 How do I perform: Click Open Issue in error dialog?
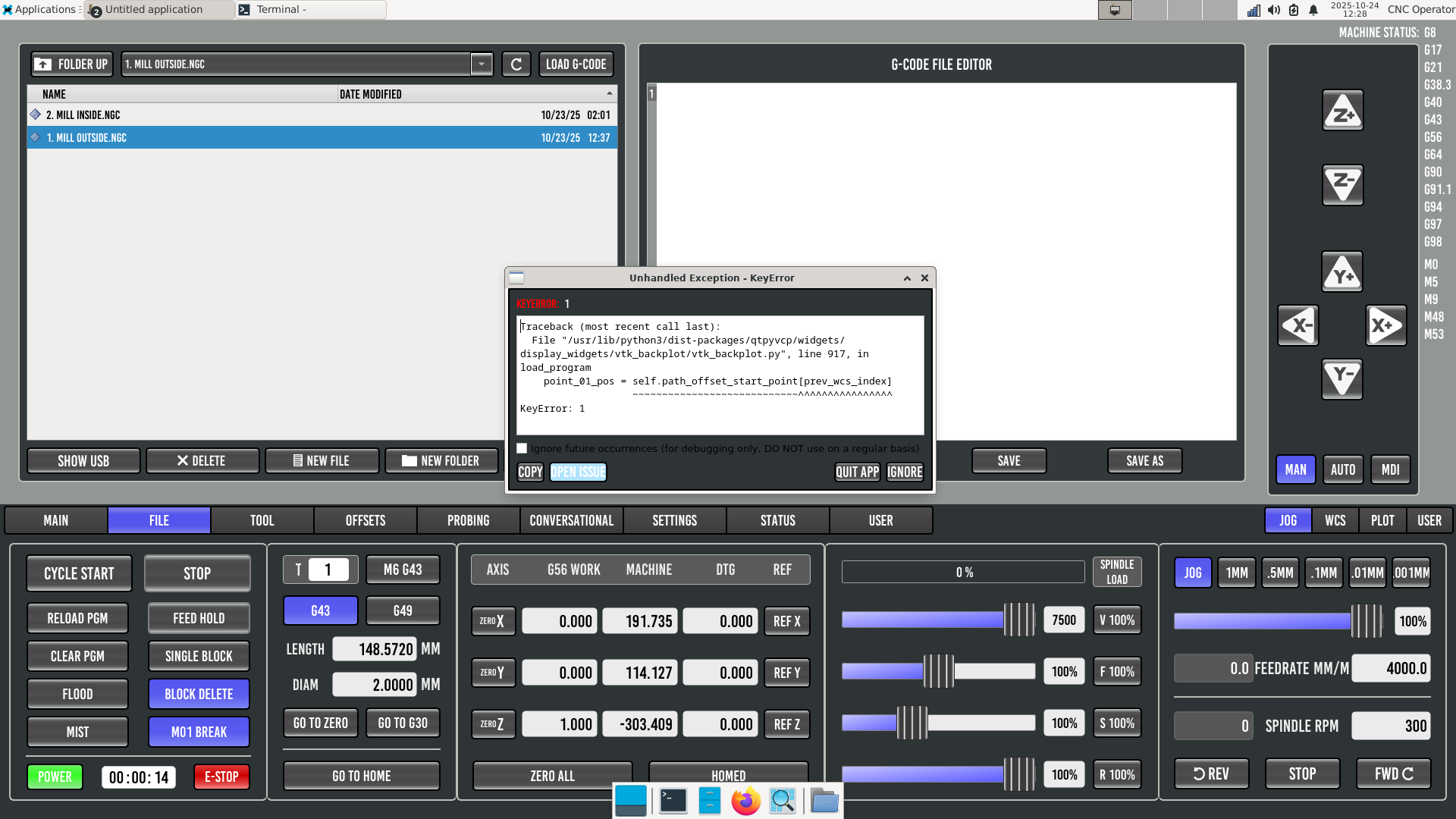click(578, 472)
